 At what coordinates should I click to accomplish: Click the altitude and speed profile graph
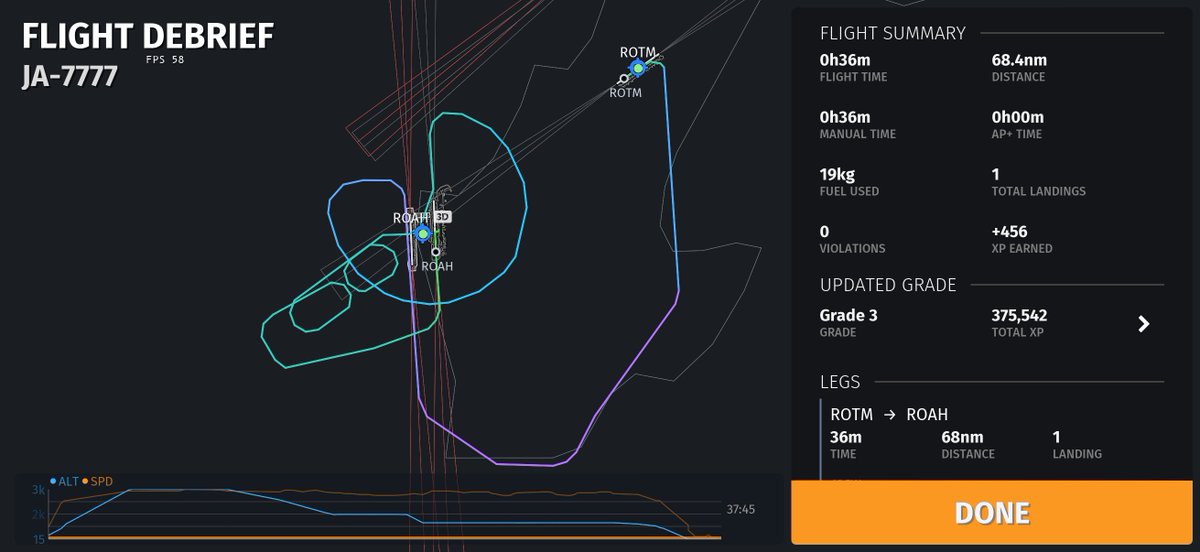pyautogui.click(x=385, y=512)
